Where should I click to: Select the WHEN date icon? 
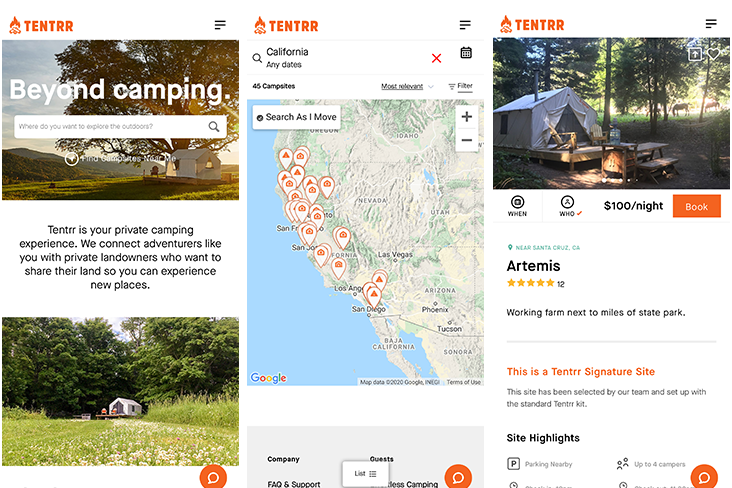pos(517,206)
